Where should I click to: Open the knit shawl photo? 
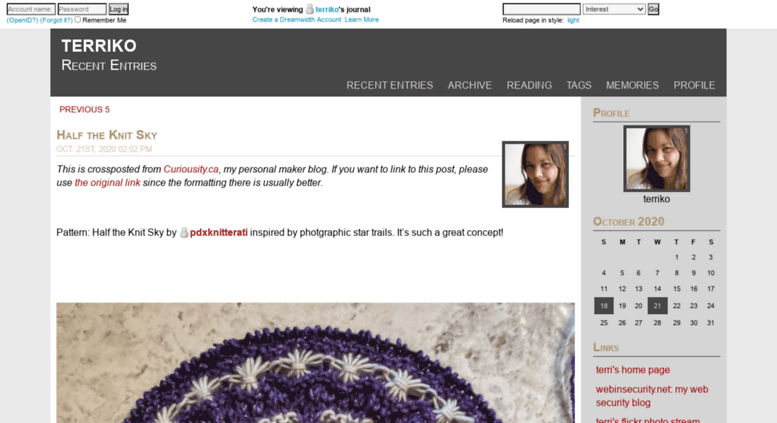click(316, 363)
